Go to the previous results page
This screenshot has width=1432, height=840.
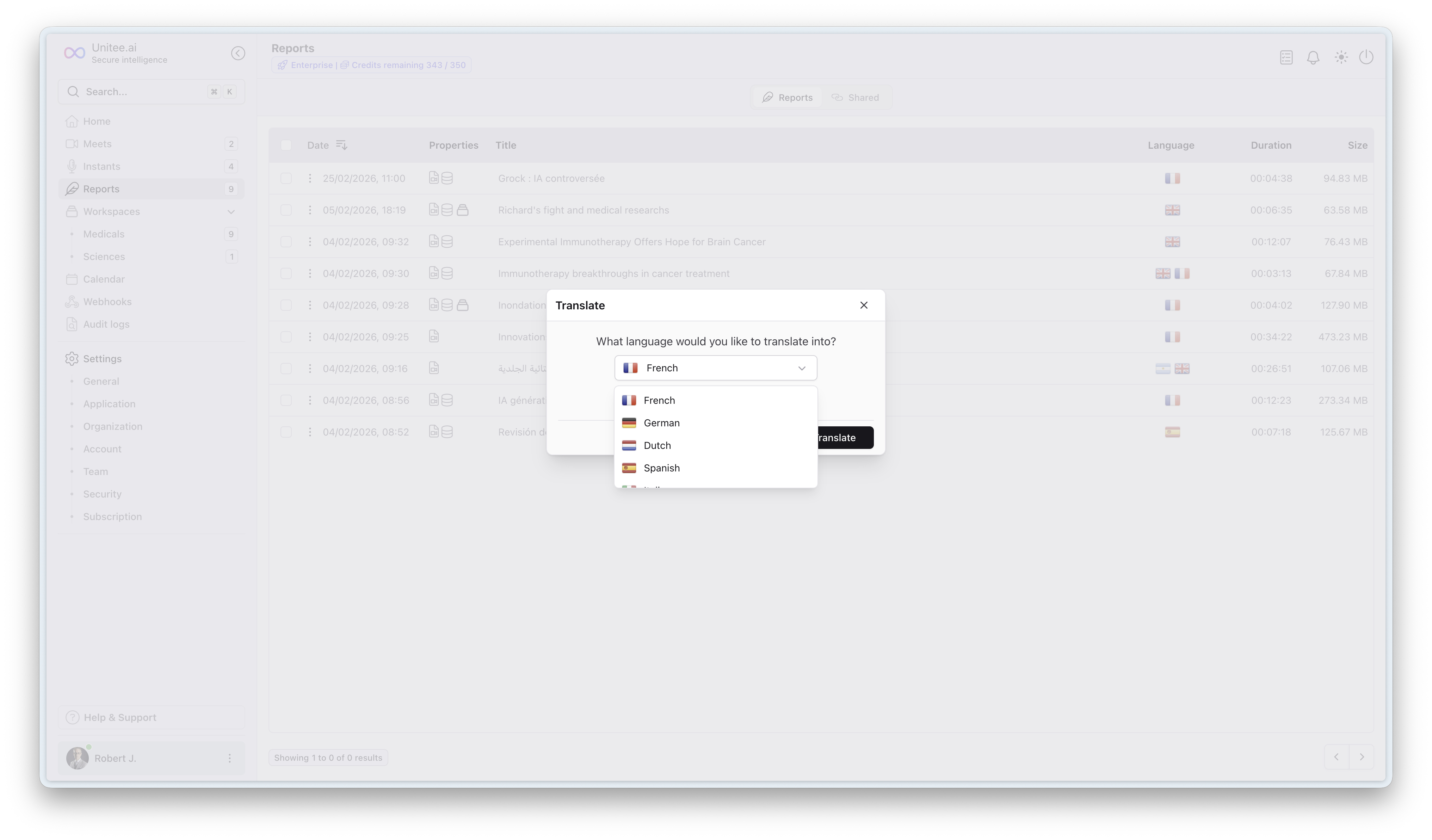1337,757
